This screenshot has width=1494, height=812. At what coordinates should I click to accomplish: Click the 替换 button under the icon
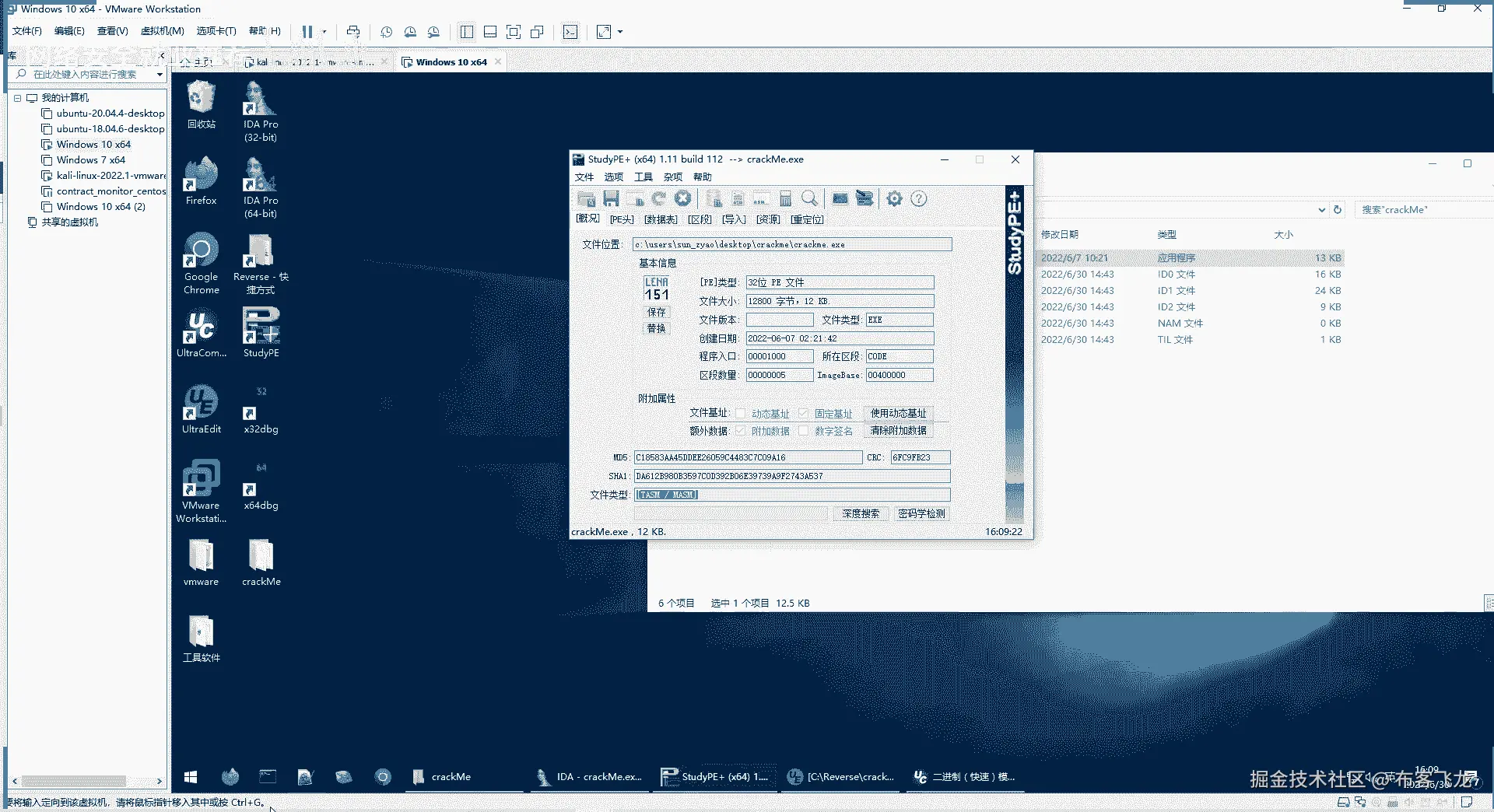coord(657,328)
